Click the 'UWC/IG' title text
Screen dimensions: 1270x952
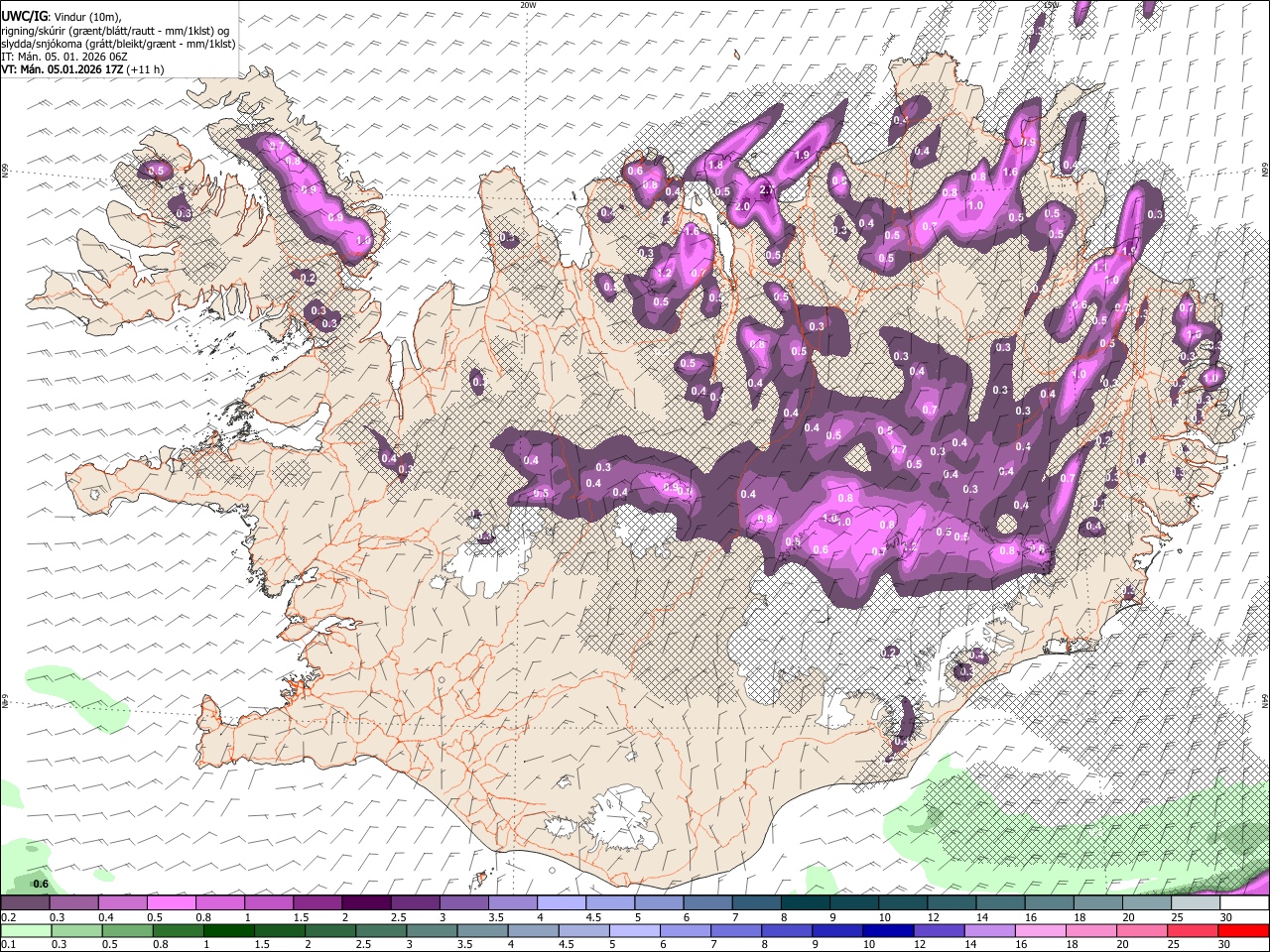[24, 17]
